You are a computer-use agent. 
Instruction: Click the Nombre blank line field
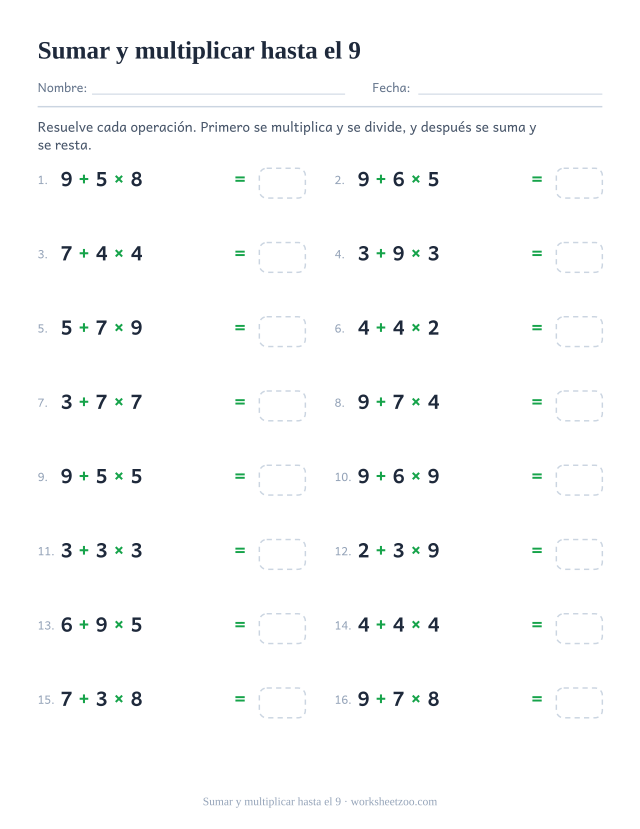click(218, 88)
